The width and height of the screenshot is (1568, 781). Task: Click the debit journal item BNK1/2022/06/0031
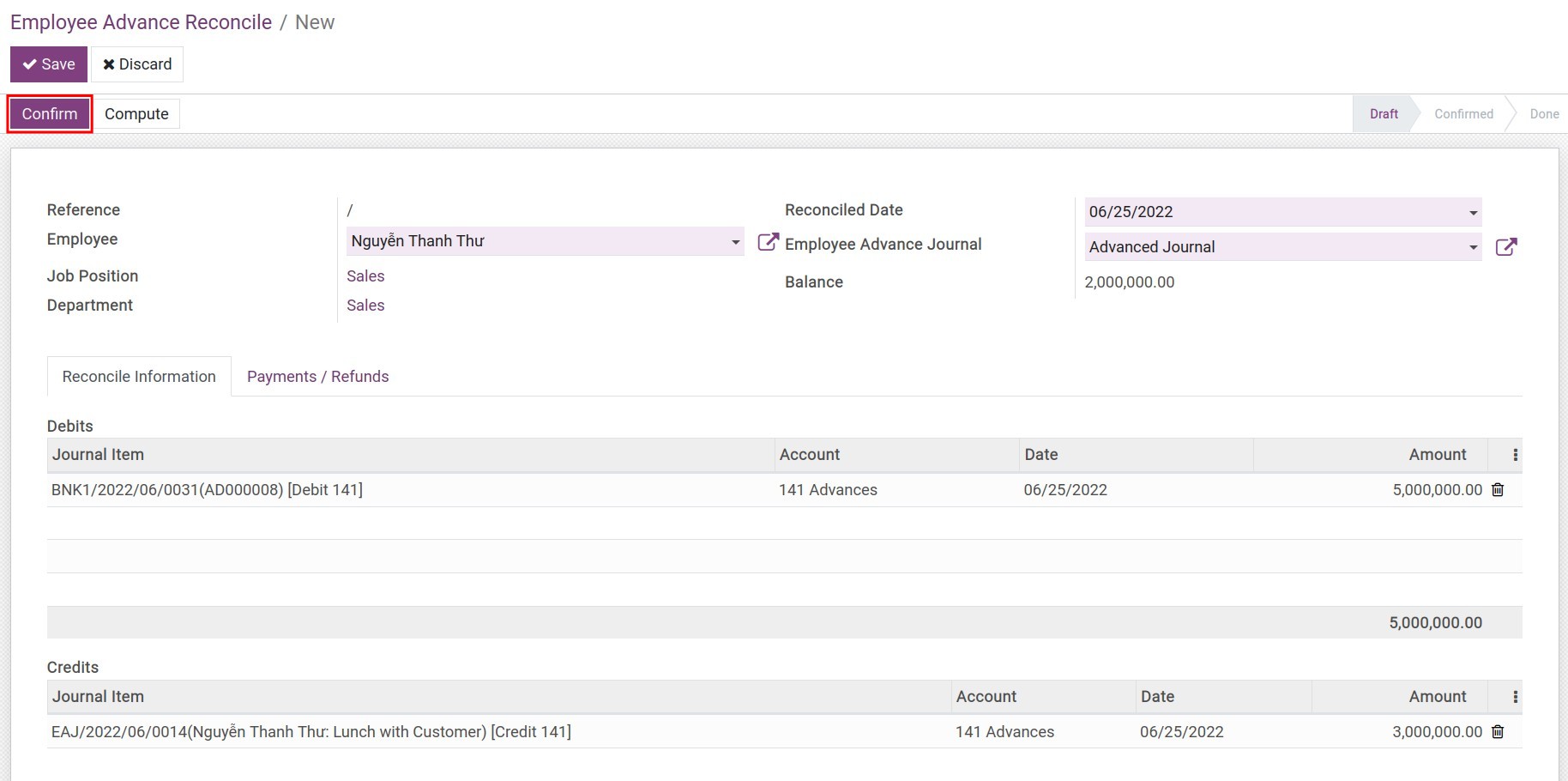coord(207,490)
